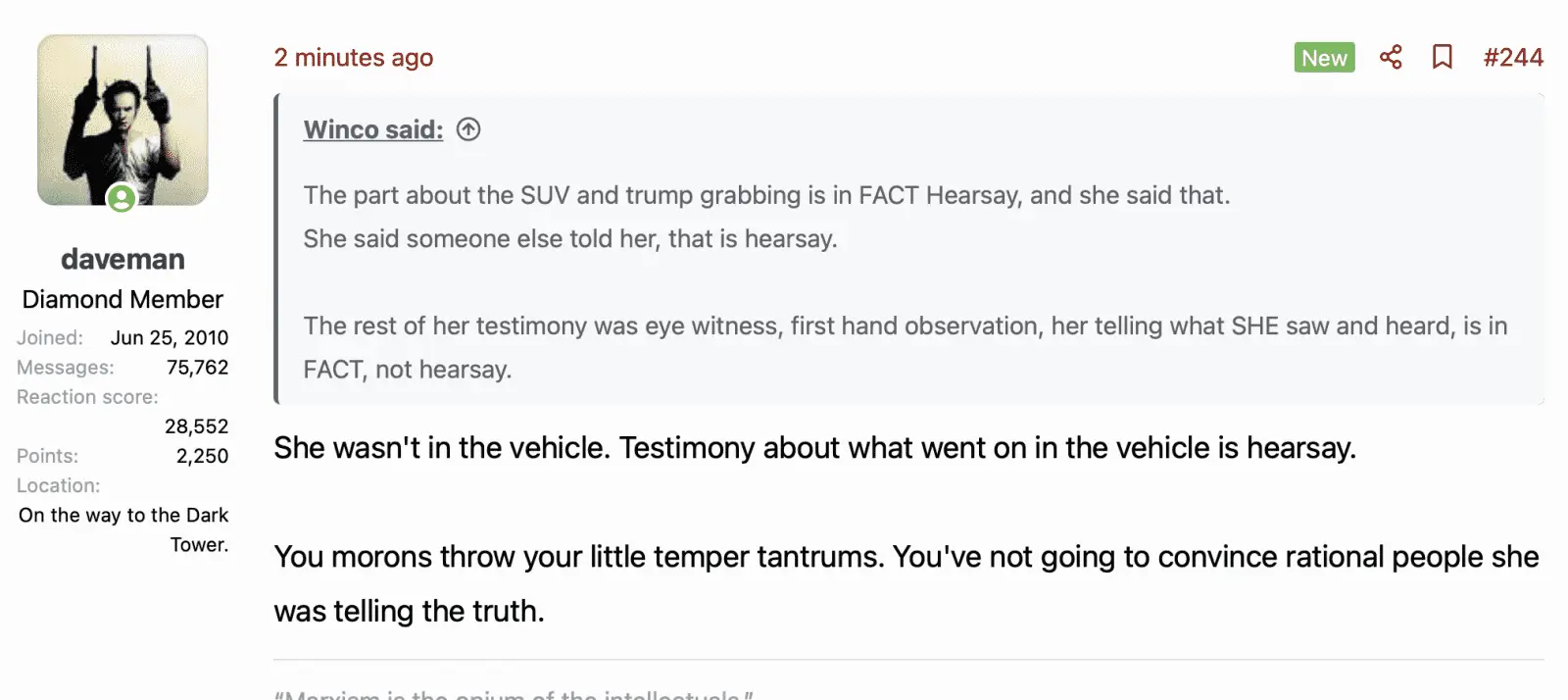The height and width of the screenshot is (700, 1568).
Task: Click the points value 2,250
Action: [x=202, y=456]
